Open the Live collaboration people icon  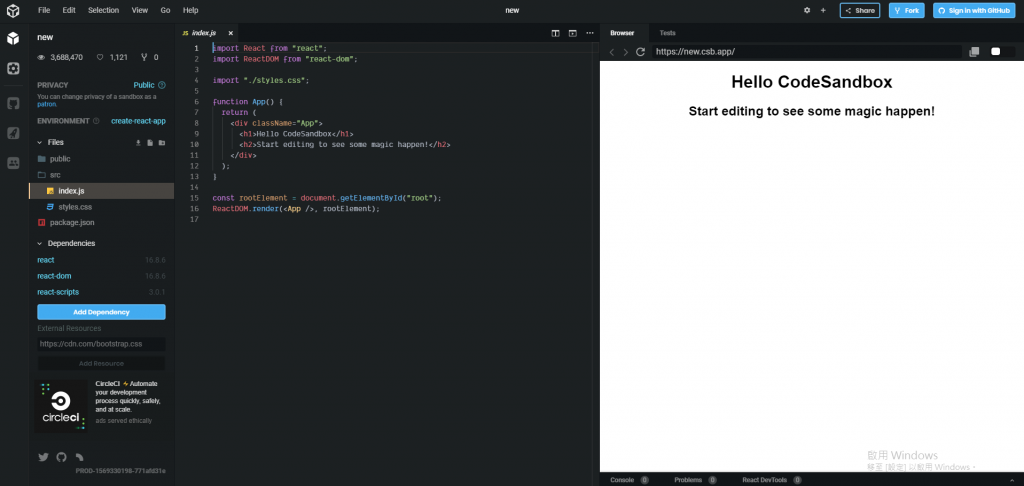[13, 163]
